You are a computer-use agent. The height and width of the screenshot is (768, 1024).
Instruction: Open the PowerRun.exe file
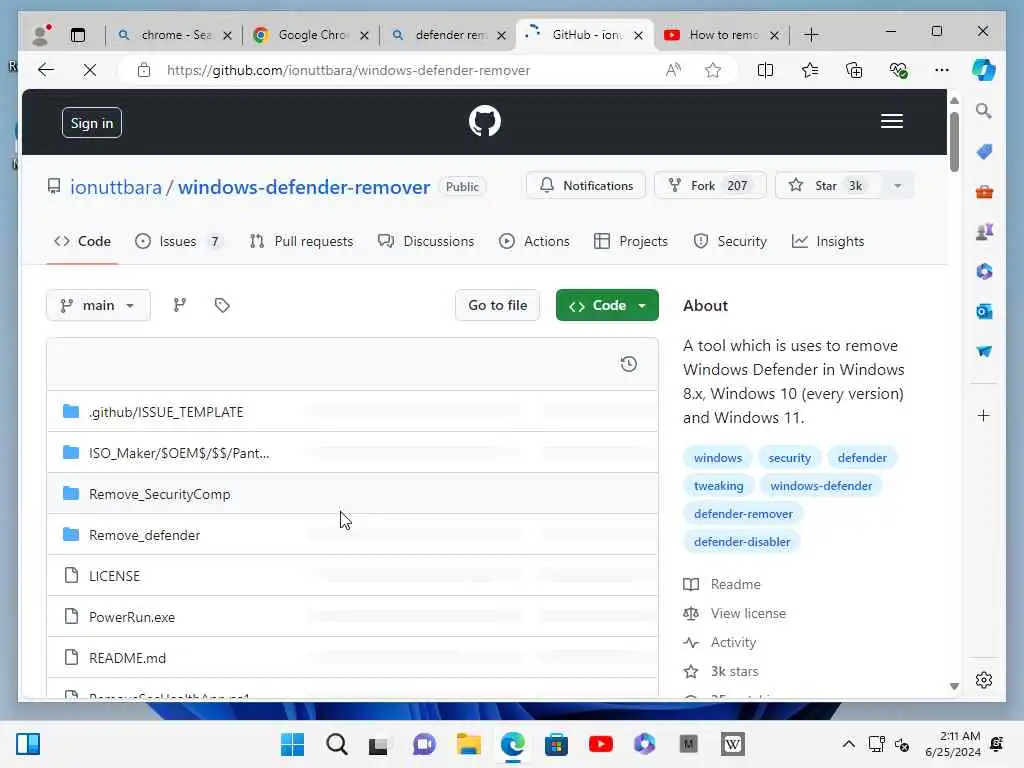132,617
